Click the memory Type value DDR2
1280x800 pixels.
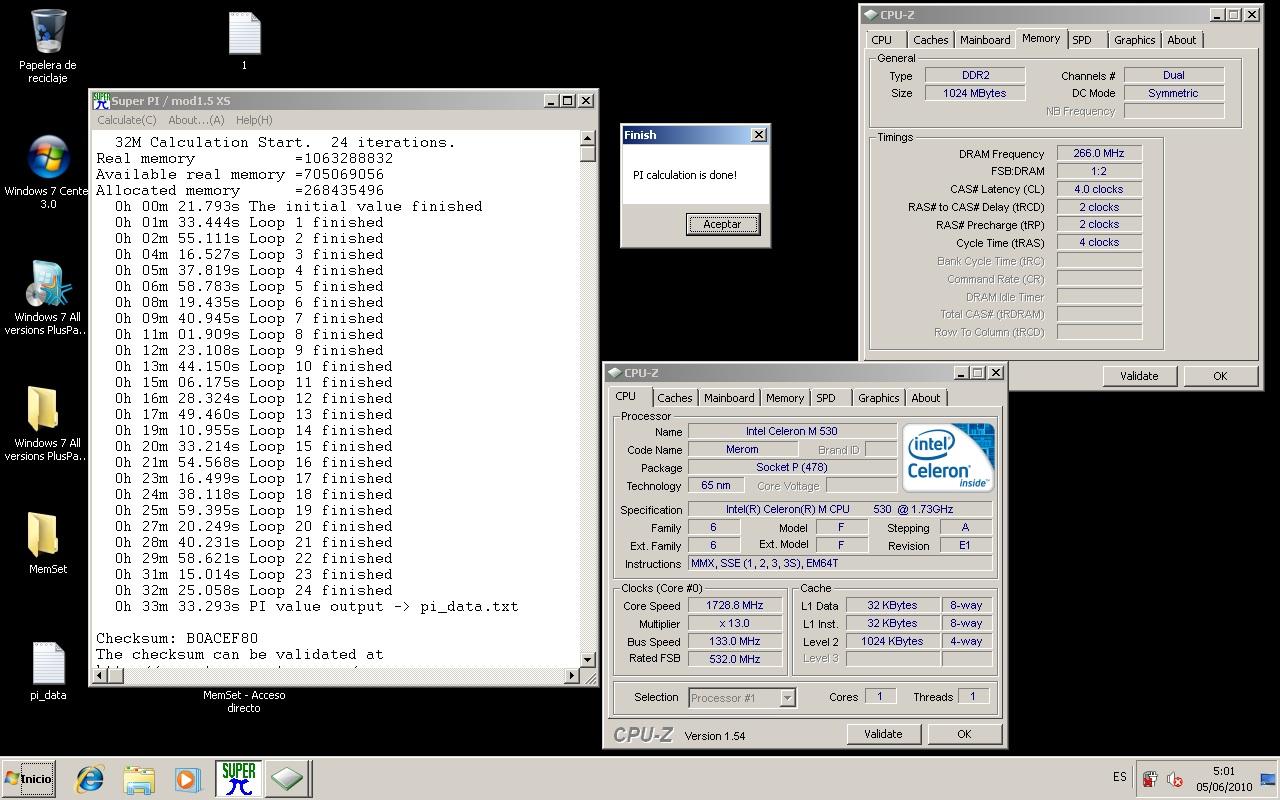[x=975, y=75]
